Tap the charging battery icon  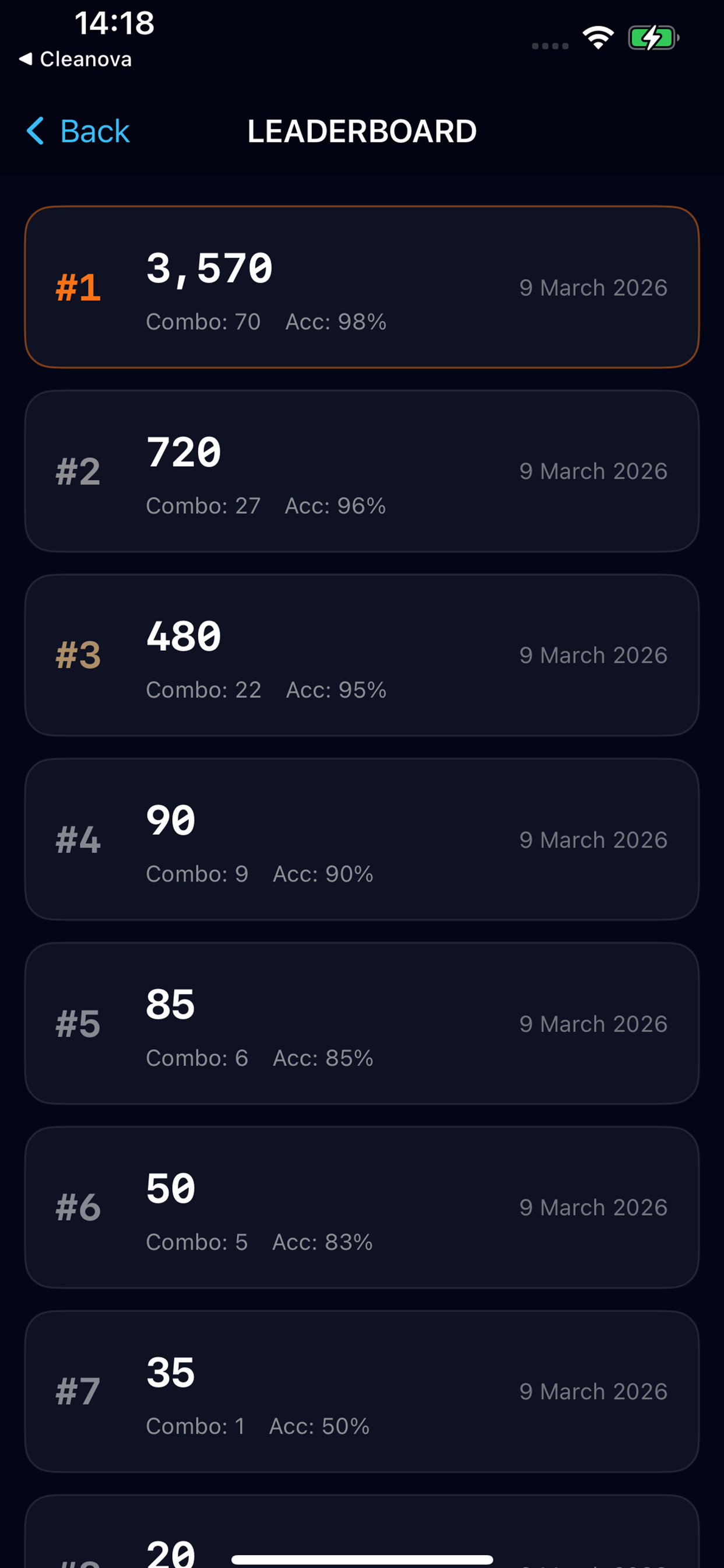(653, 38)
